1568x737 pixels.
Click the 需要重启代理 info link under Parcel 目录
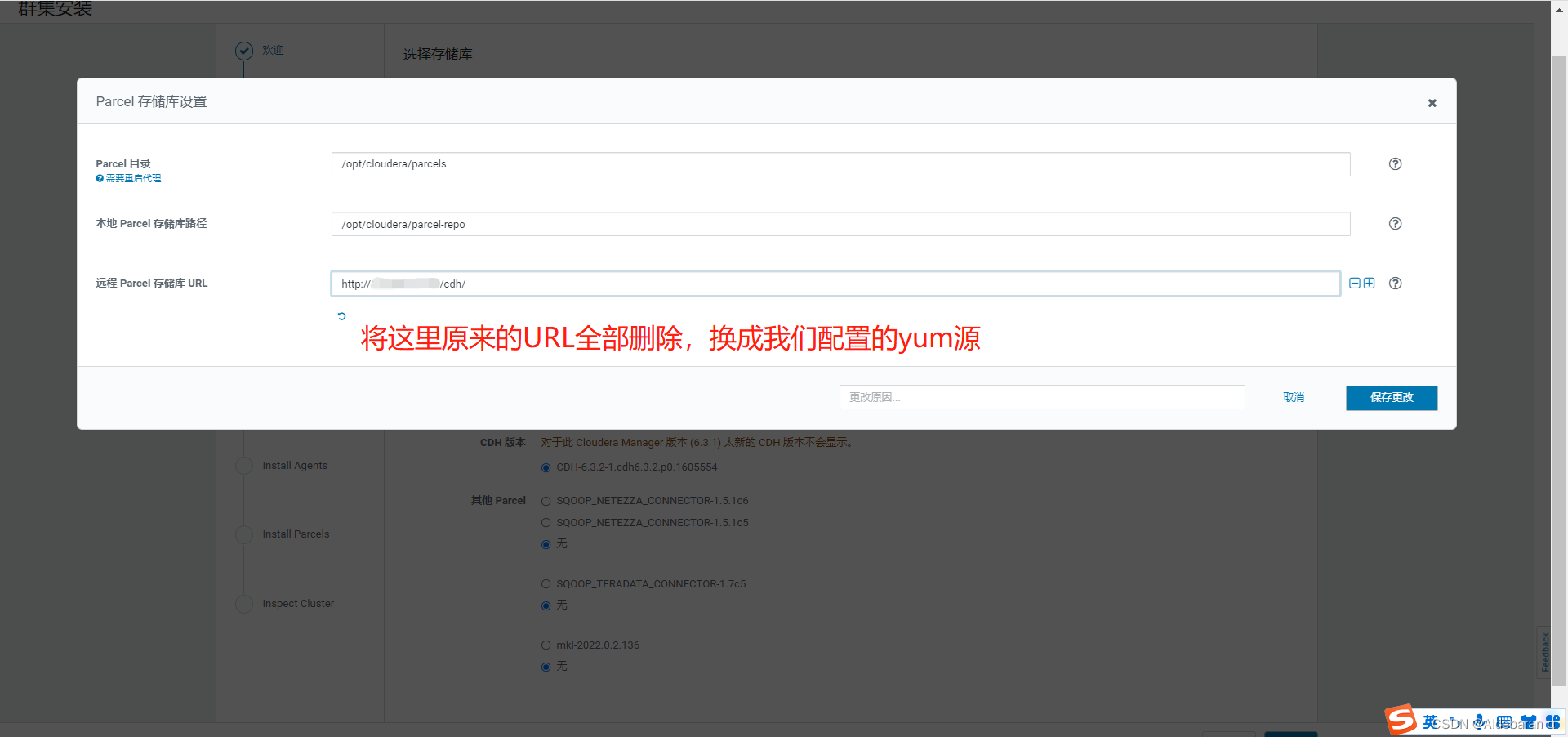(x=128, y=178)
